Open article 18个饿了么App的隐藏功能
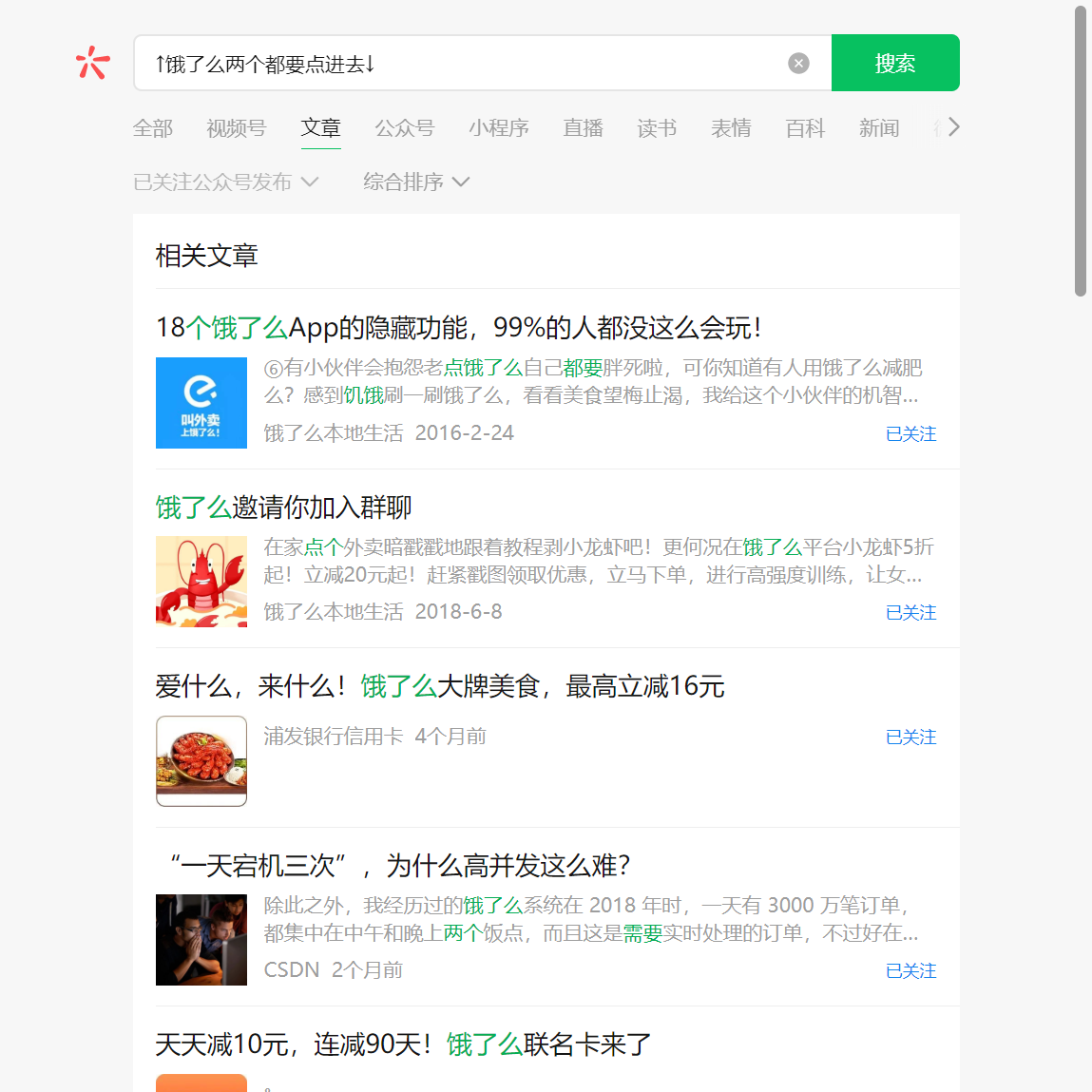The image size is (1092, 1092). click(x=458, y=327)
